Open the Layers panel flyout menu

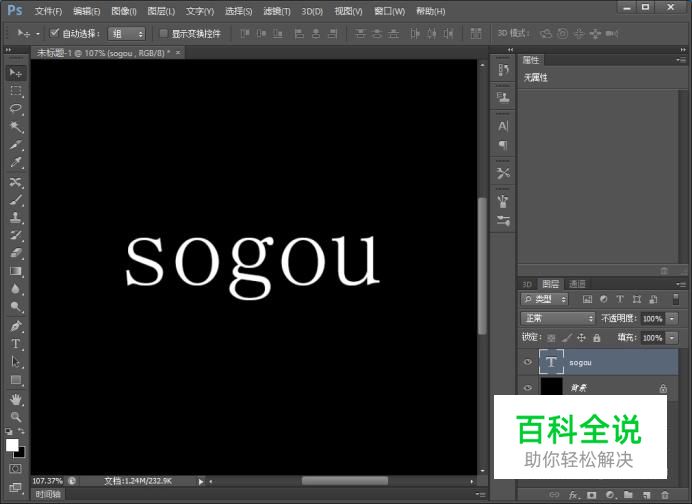pos(681,284)
